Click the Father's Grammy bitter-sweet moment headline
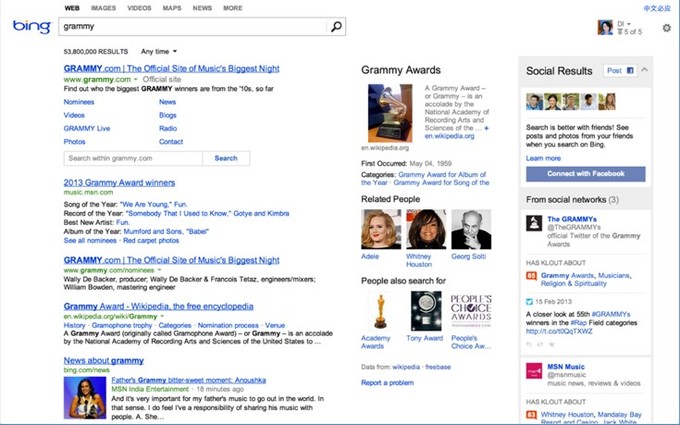This screenshot has width=680, height=425. [189, 380]
